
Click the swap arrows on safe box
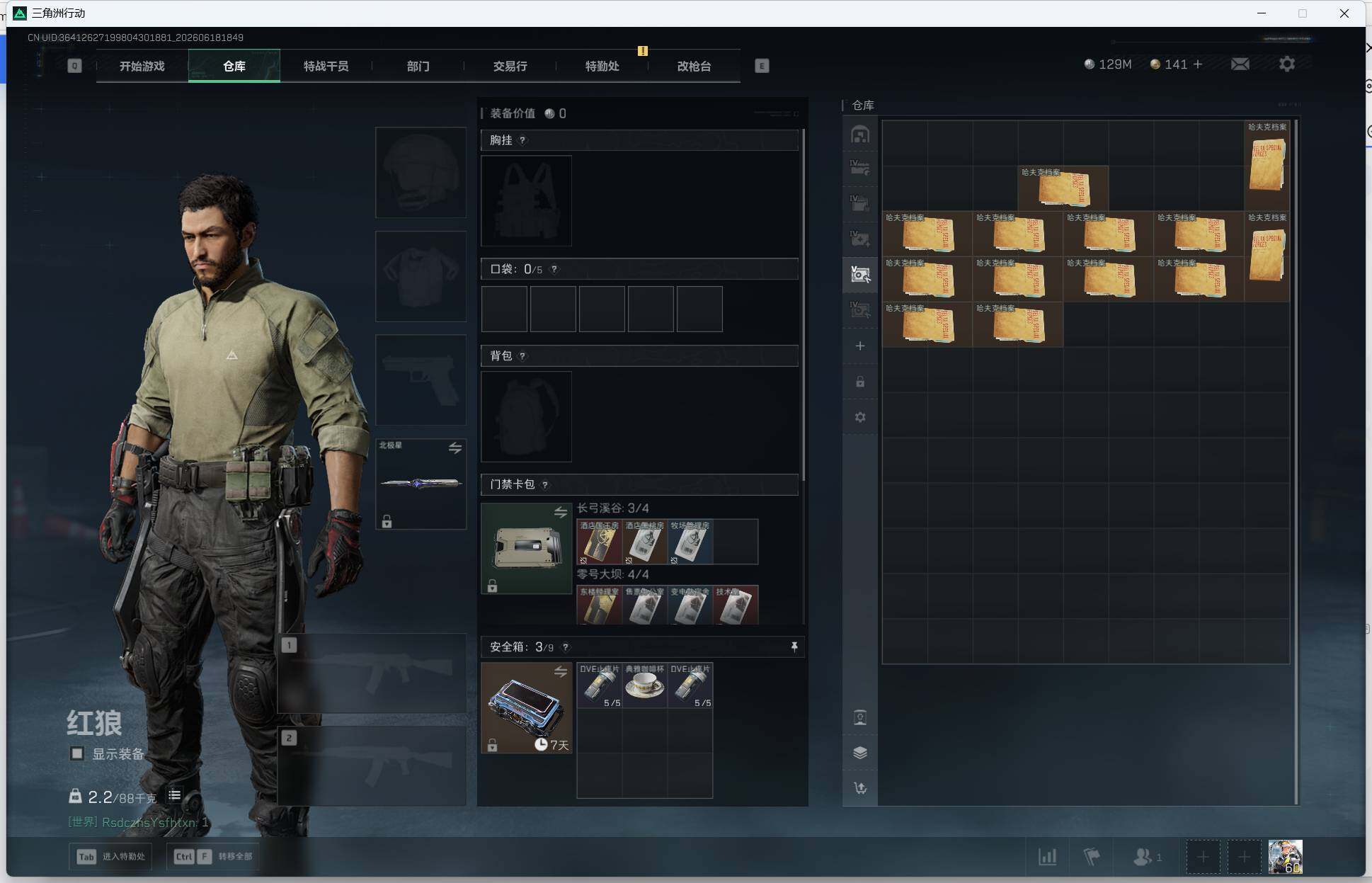click(x=561, y=671)
